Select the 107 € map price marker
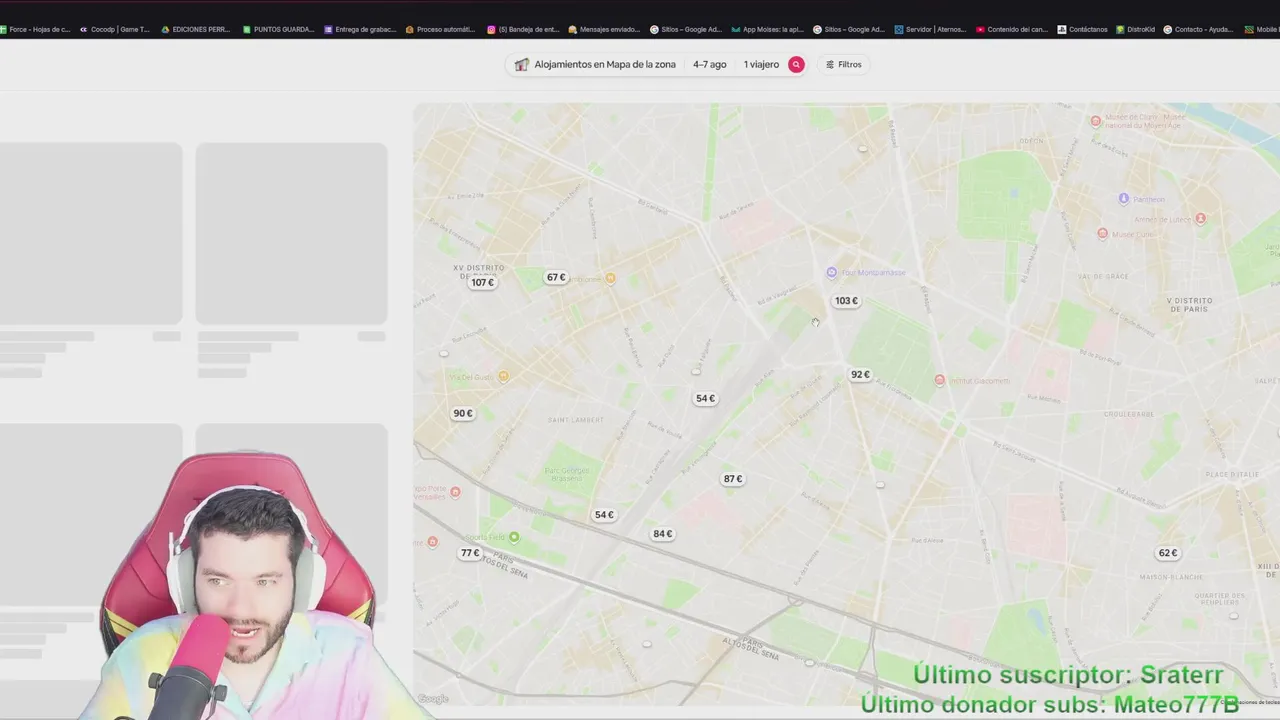This screenshot has height=720, width=1280. [482, 283]
